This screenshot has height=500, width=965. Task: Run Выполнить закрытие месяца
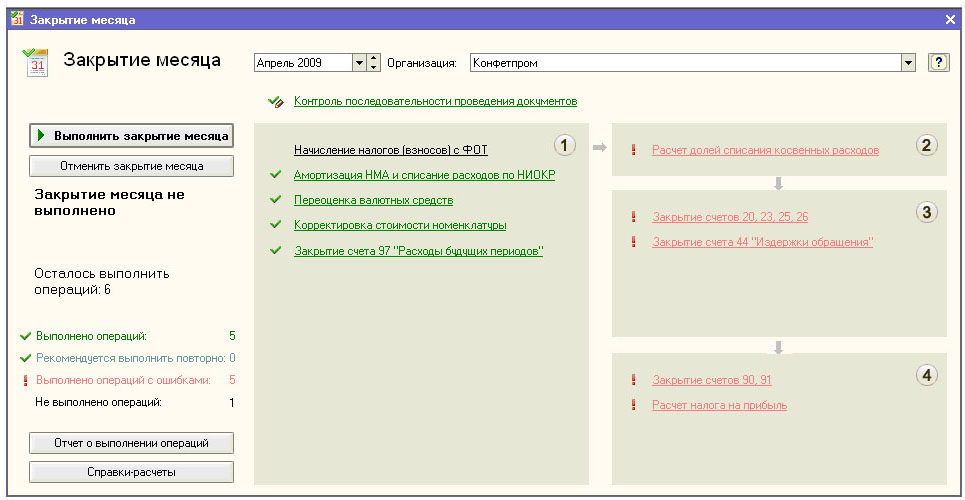[132, 136]
